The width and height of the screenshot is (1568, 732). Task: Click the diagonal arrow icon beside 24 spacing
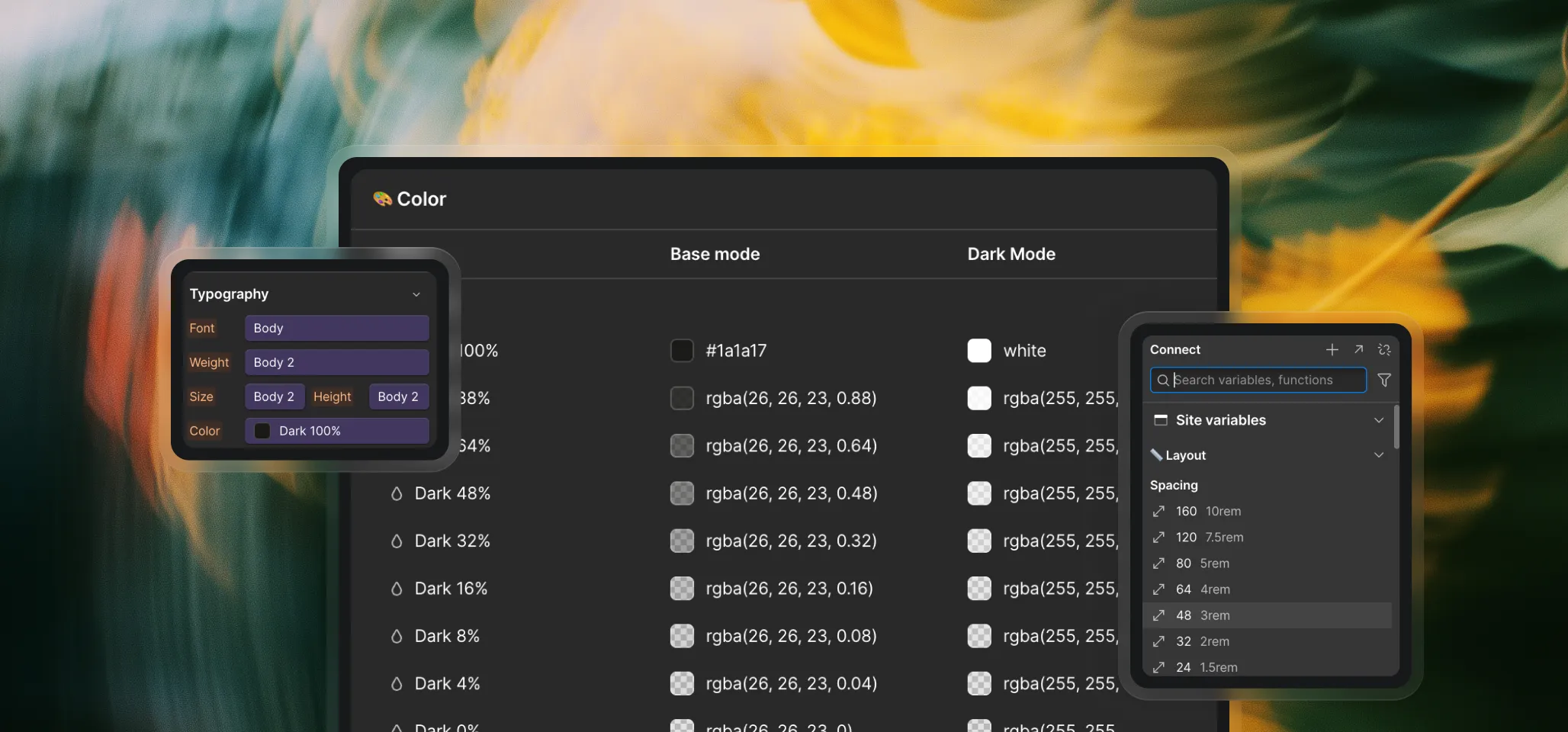pyautogui.click(x=1159, y=666)
